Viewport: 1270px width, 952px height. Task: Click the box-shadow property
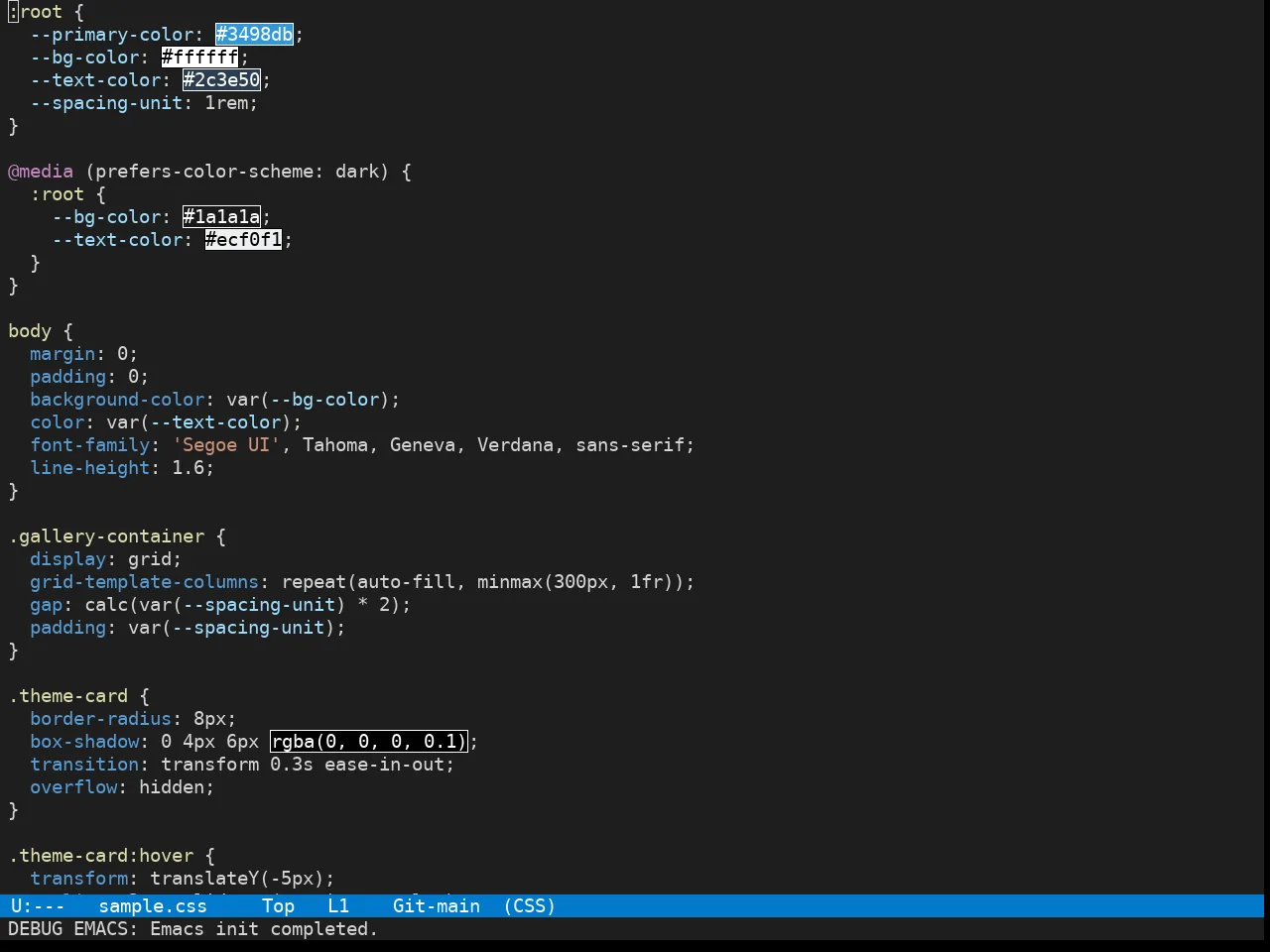[84, 742]
